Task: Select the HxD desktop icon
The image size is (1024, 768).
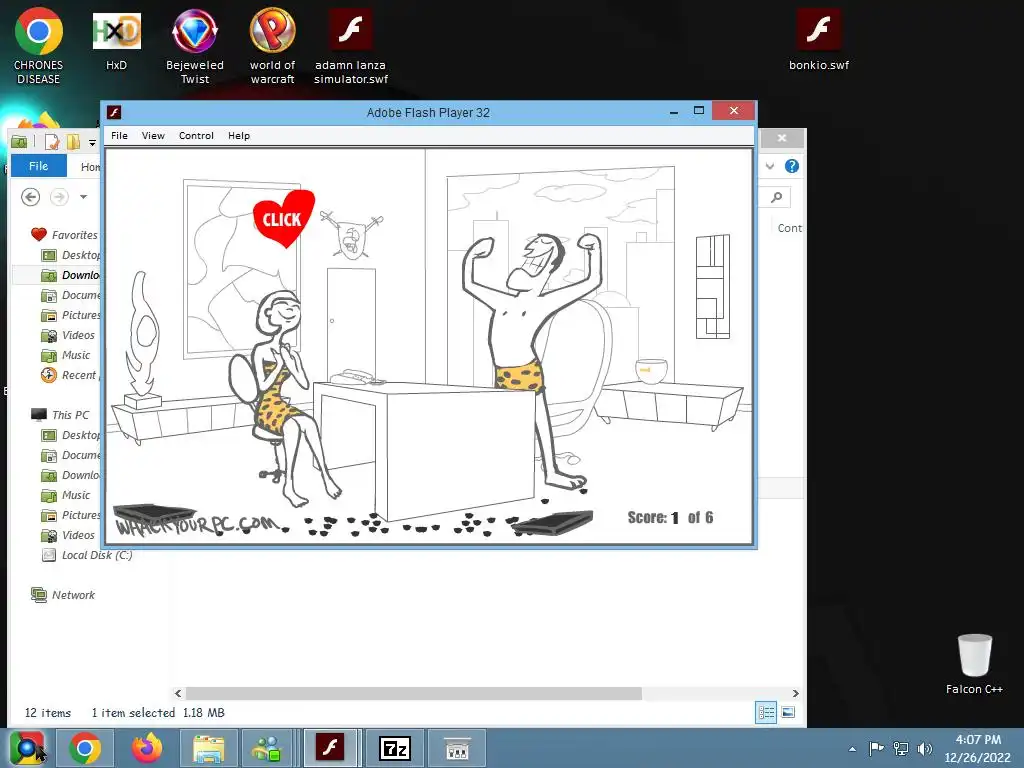Action: pos(116,41)
